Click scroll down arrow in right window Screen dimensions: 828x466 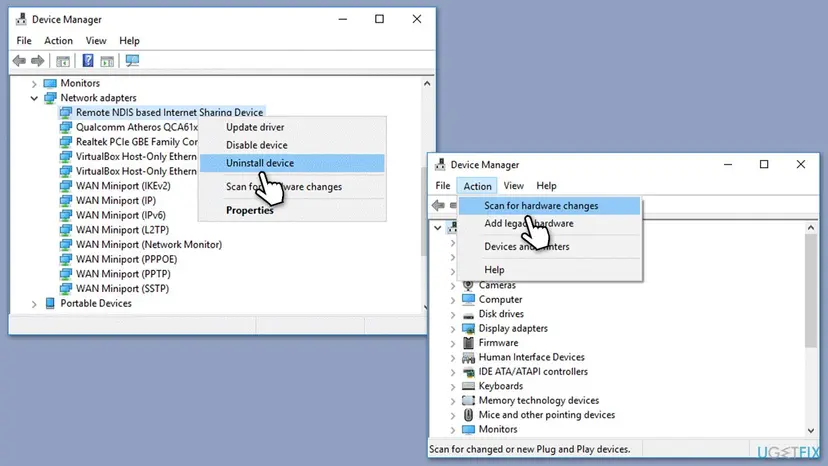pyautogui.click(x=811, y=431)
